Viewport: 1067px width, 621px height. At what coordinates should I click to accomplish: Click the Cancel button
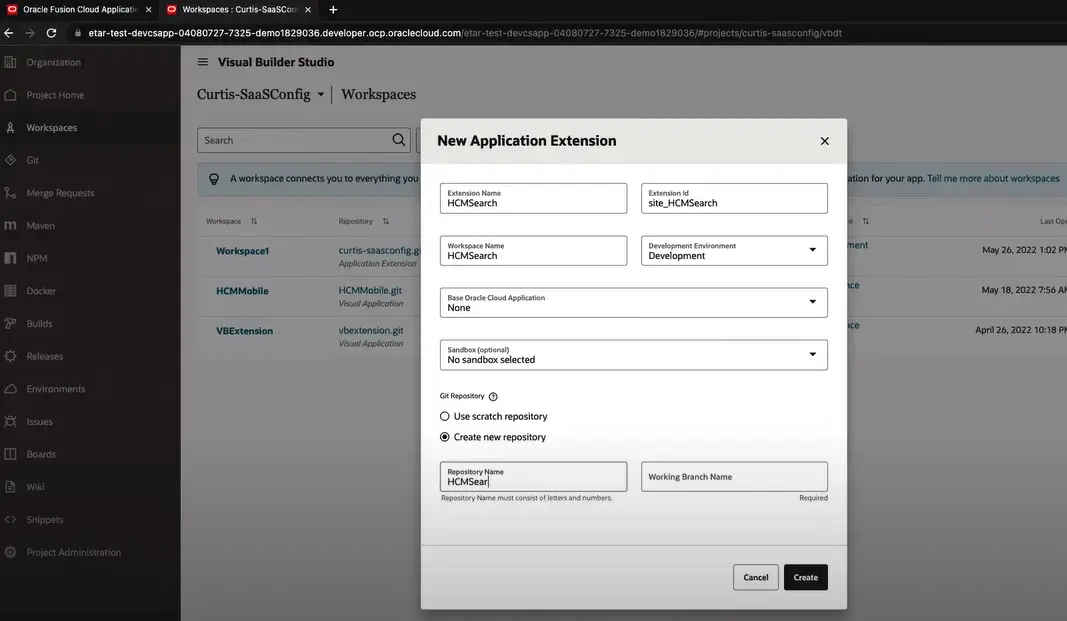click(755, 577)
